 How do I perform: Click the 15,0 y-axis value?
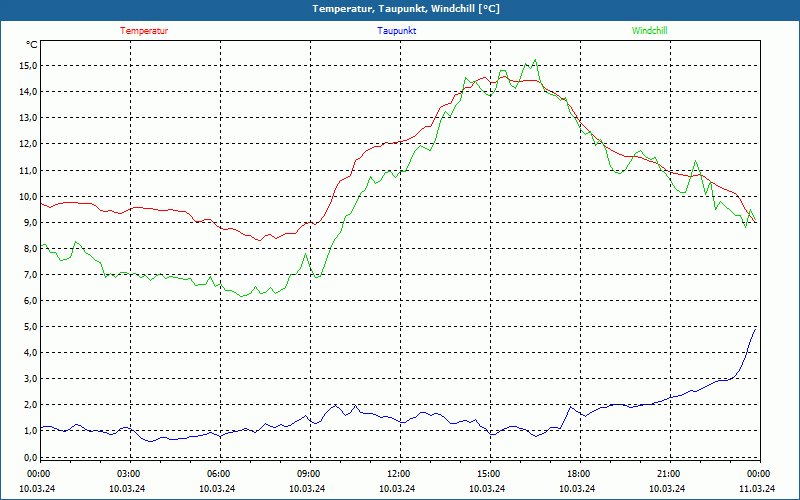tap(28, 66)
